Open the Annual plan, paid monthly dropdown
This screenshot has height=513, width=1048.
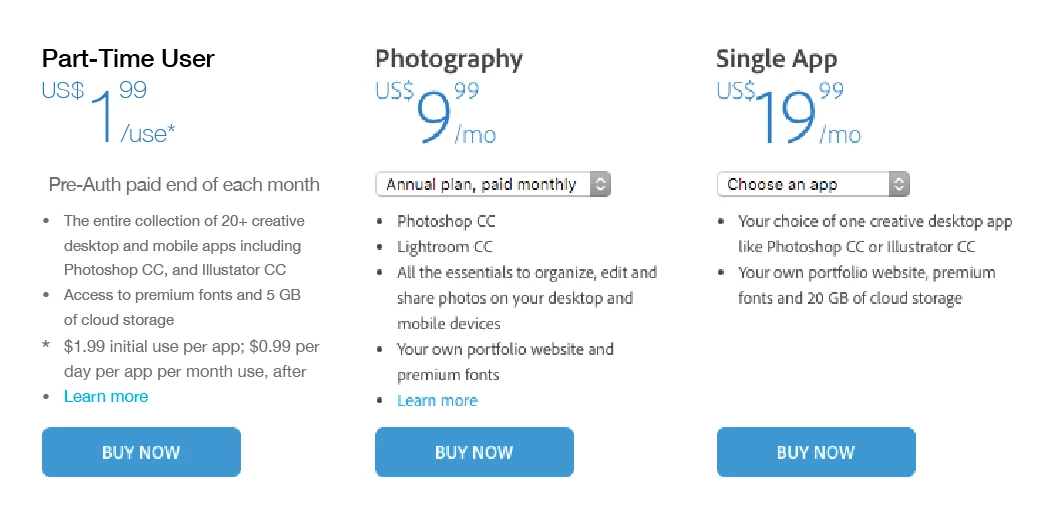493,184
